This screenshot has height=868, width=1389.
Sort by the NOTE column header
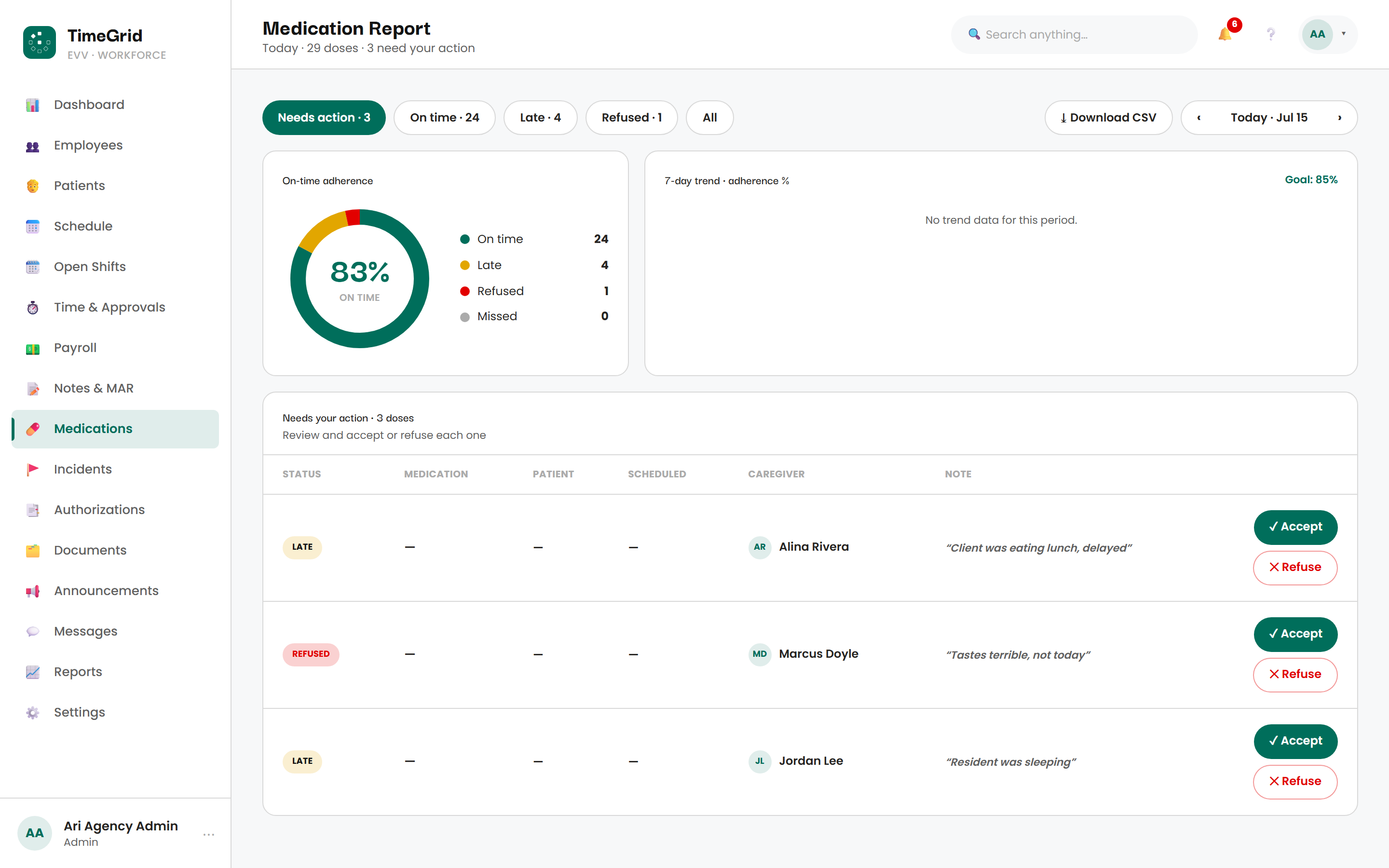pyautogui.click(x=958, y=474)
